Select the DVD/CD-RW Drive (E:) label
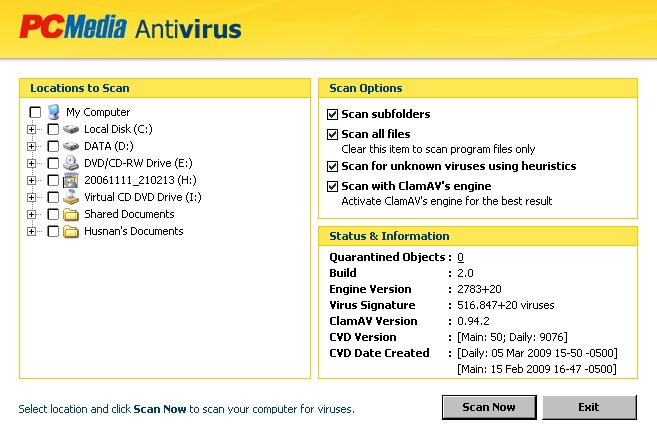The image size is (657, 441). pyautogui.click(x=138, y=163)
